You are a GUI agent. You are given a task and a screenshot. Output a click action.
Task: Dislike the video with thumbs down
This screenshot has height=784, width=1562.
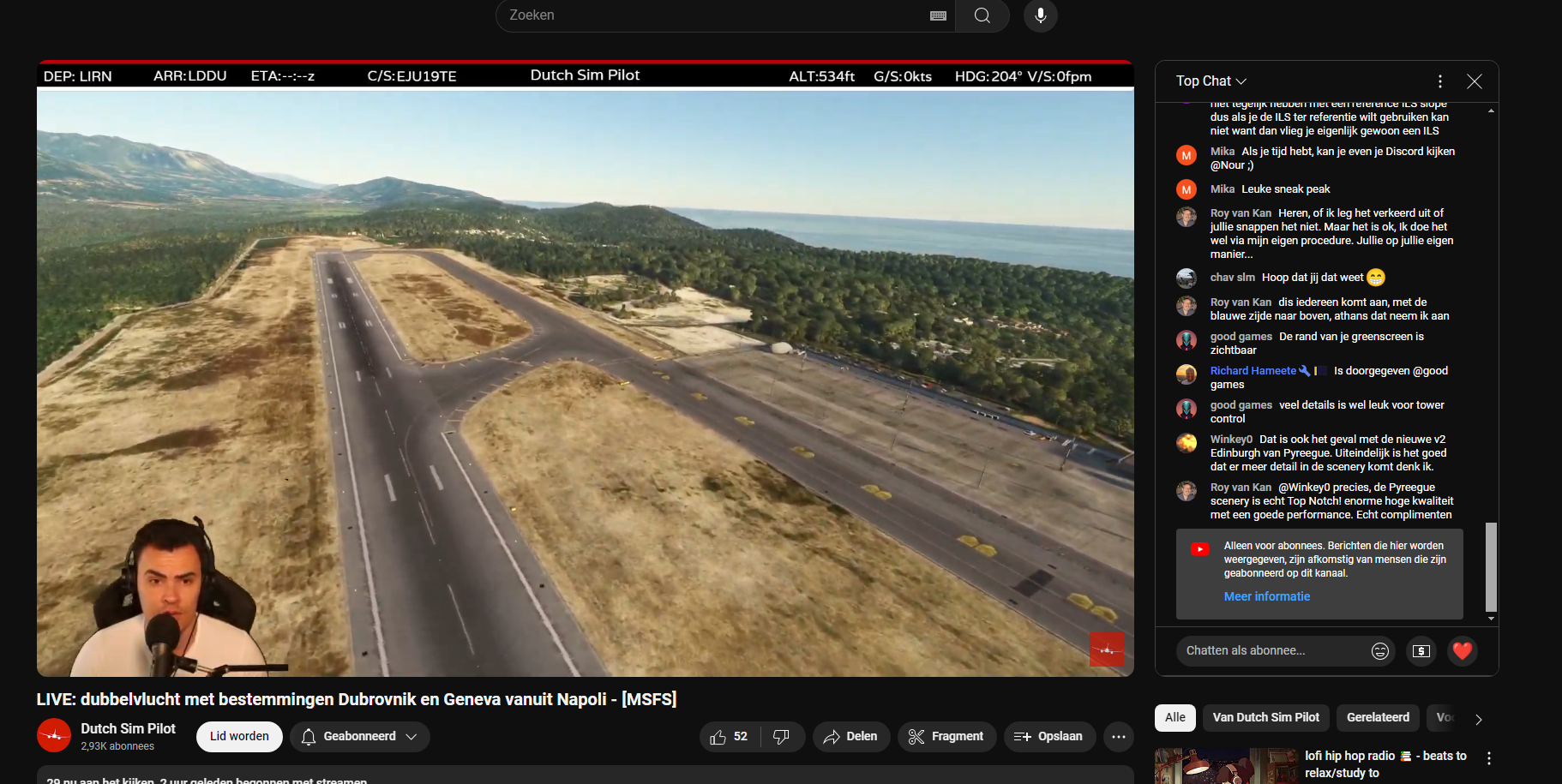tap(781, 737)
